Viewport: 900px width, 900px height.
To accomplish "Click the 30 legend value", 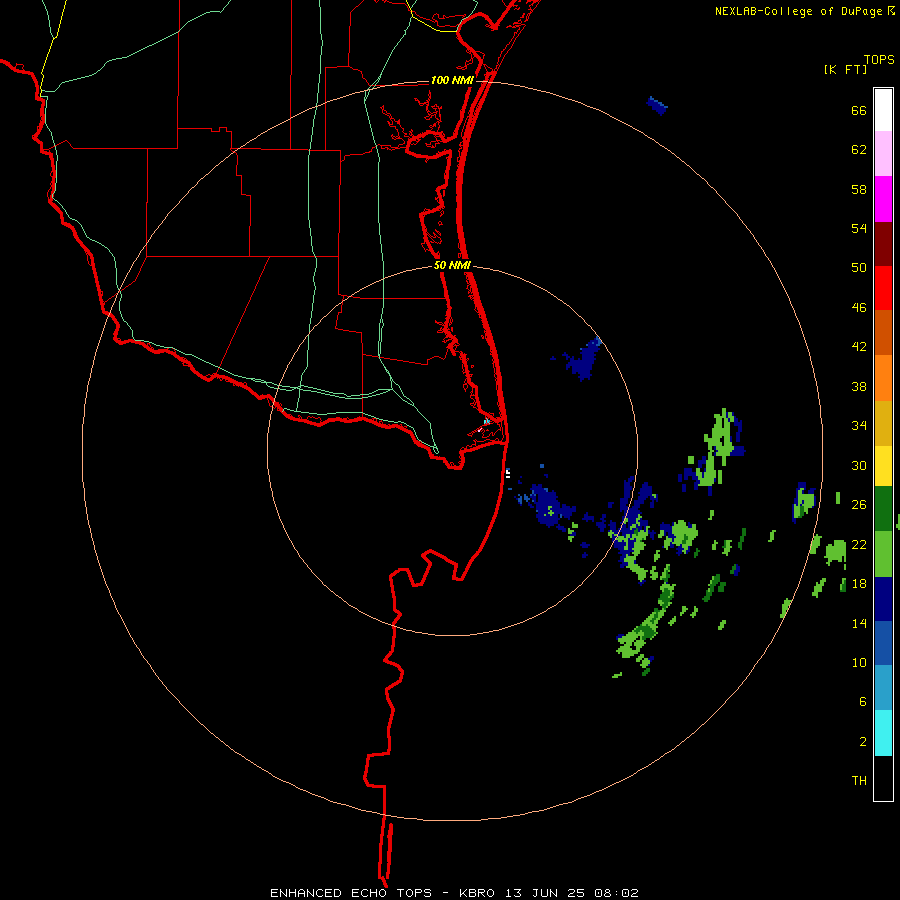I will (859, 465).
